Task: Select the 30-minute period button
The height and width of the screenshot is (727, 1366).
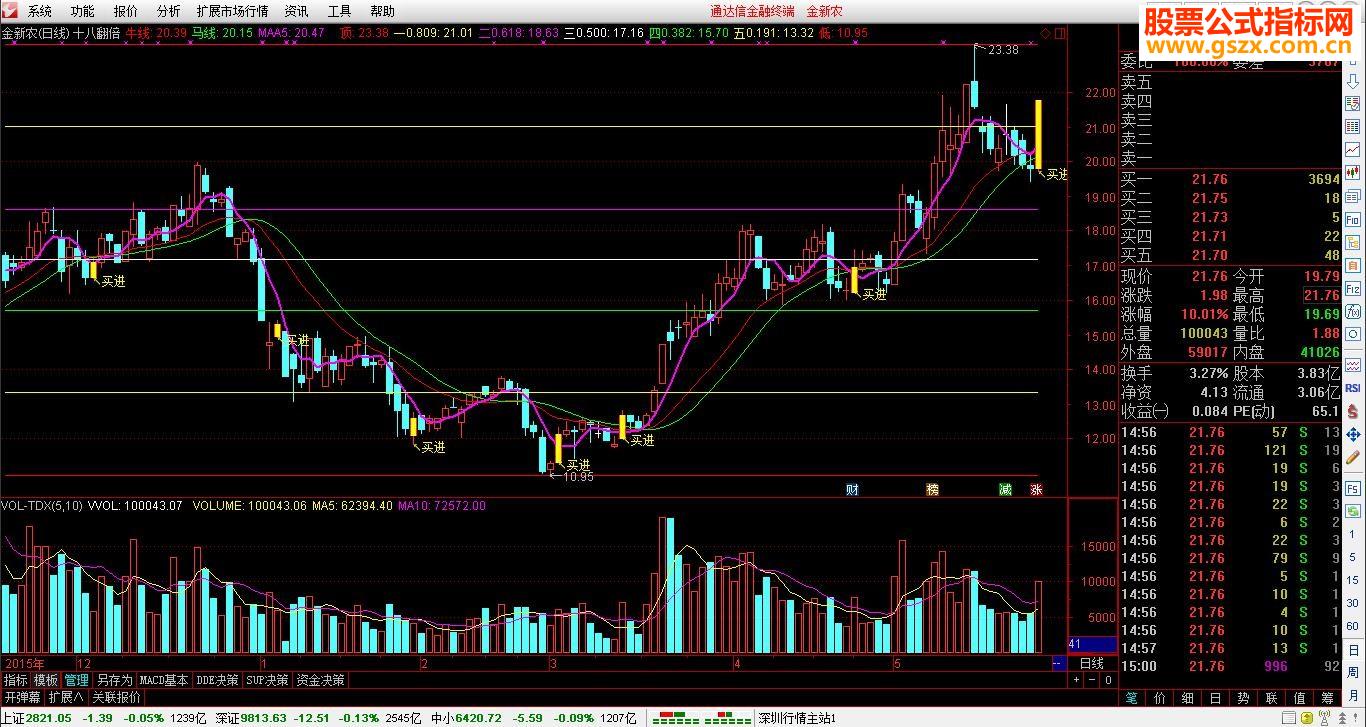Action: pos(1353,604)
